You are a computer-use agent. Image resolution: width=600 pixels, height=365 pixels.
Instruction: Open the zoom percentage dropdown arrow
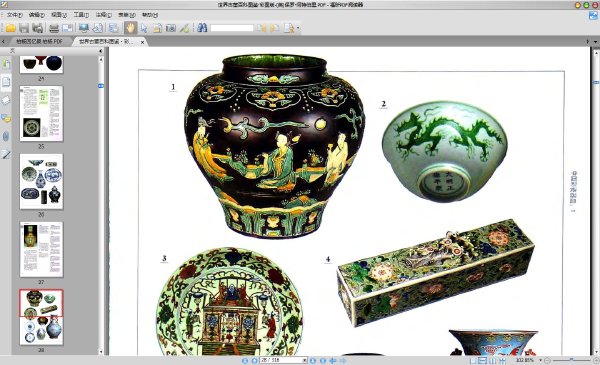pyautogui.click(x=541, y=360)
